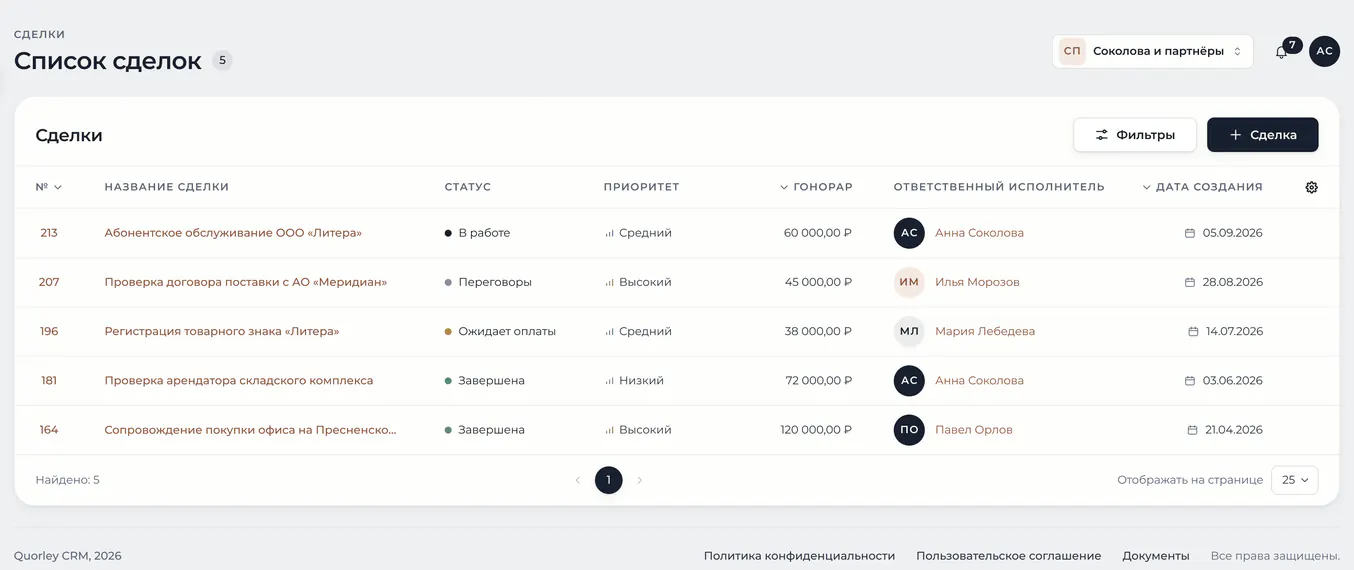Click the 120 000,00 ₽ fee cell

(x=816, y=430)
